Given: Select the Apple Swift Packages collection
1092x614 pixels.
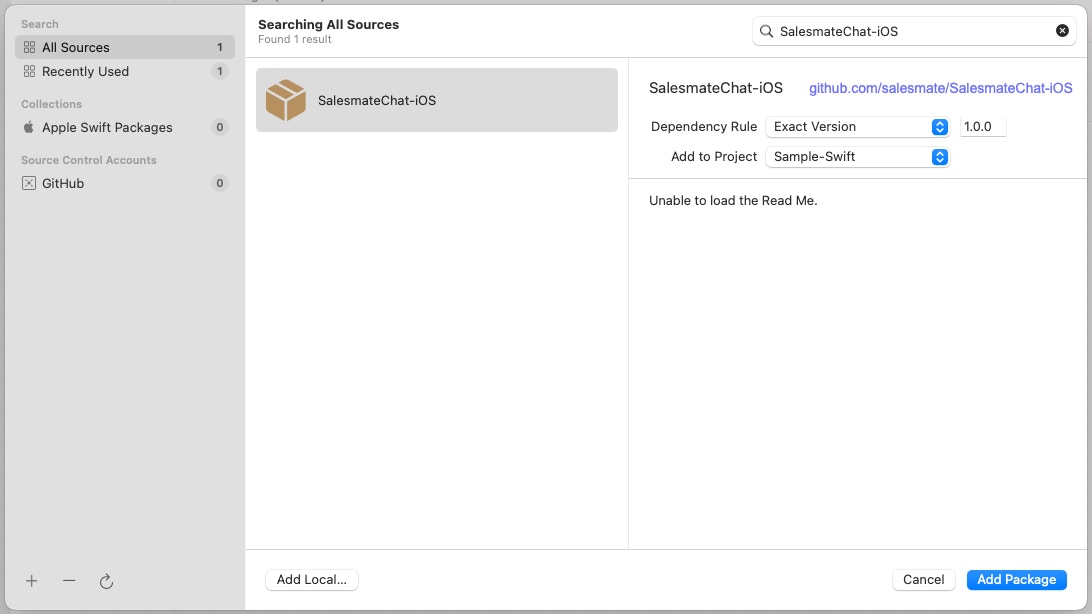Looking at the screenshot, I should pos(105,127).
